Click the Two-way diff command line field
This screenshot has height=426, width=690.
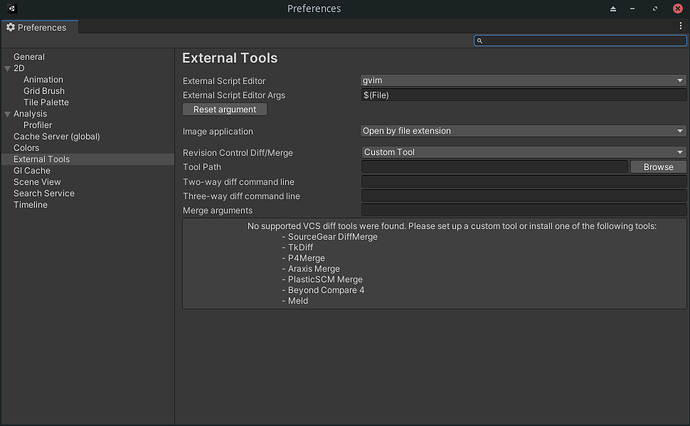pyautogui.click(x=523, y=182)
